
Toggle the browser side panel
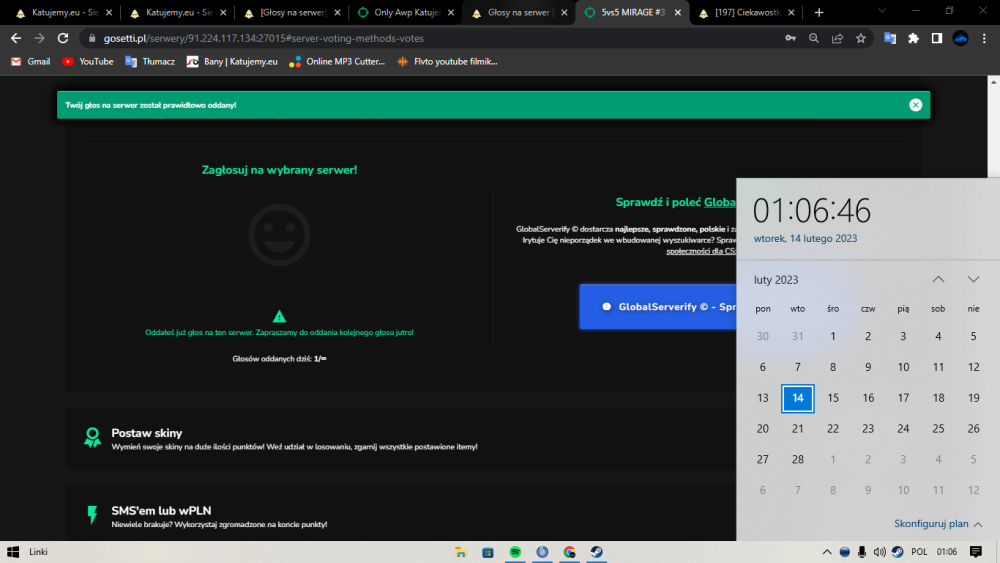pyautogui.click(x=937, y=38)
